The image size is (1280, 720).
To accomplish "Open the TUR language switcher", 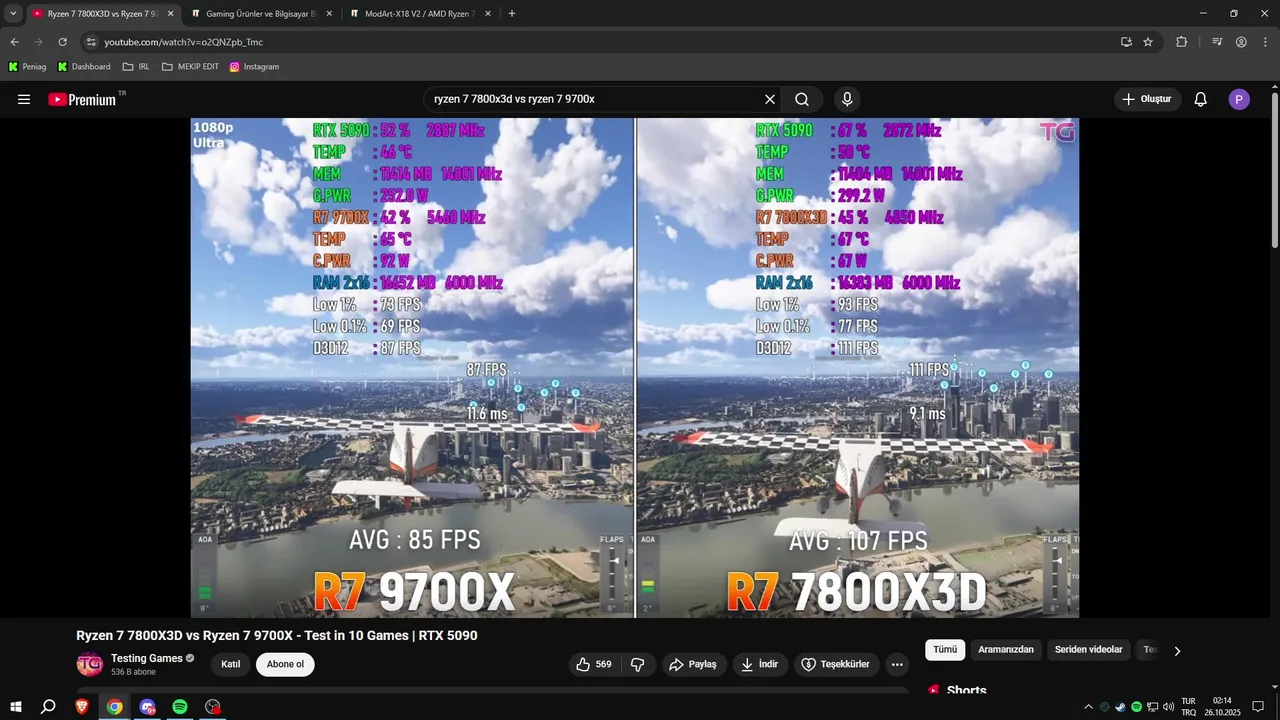I will (1189, 707).
